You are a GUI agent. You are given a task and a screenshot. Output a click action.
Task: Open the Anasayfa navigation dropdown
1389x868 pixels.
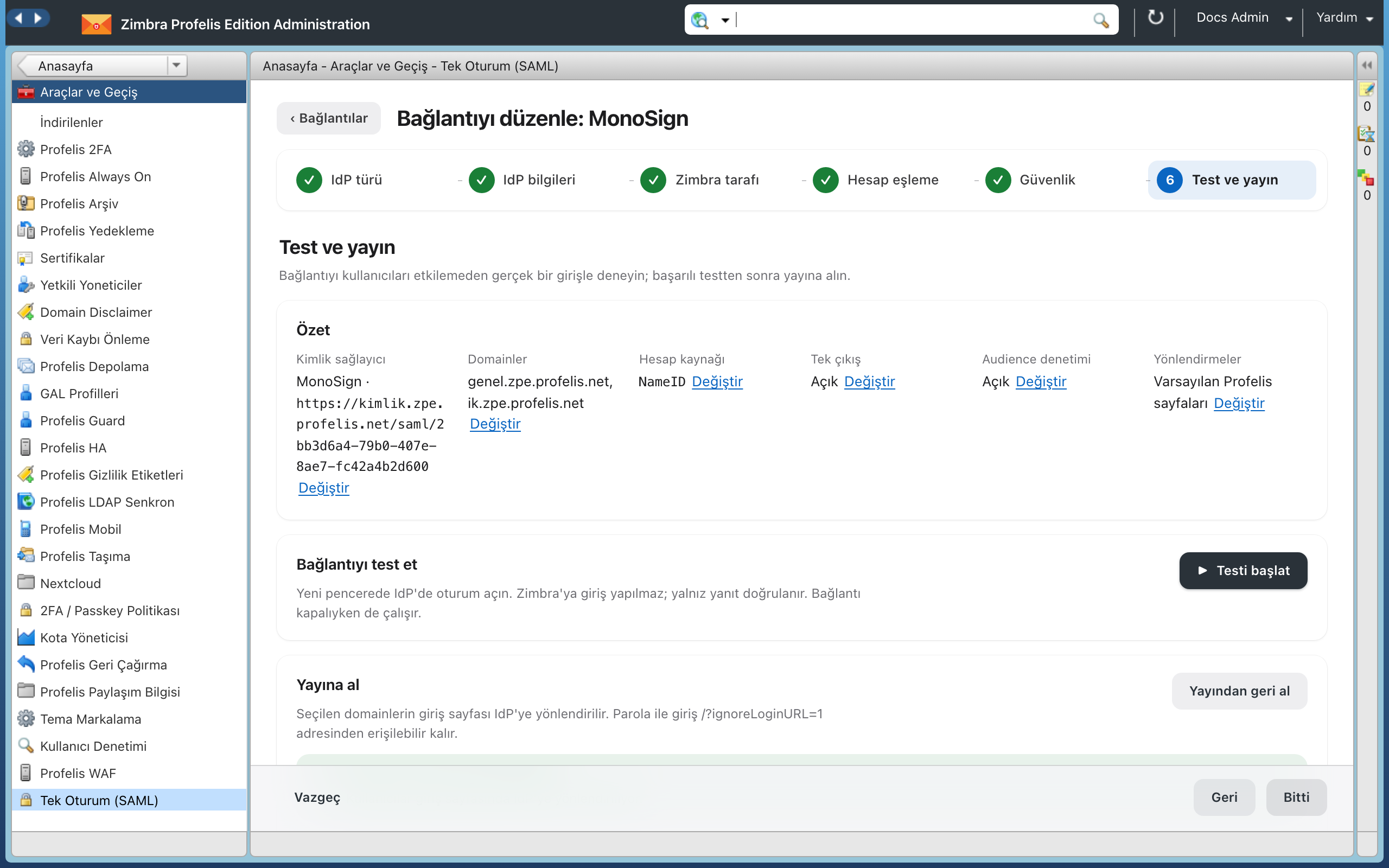176,65
